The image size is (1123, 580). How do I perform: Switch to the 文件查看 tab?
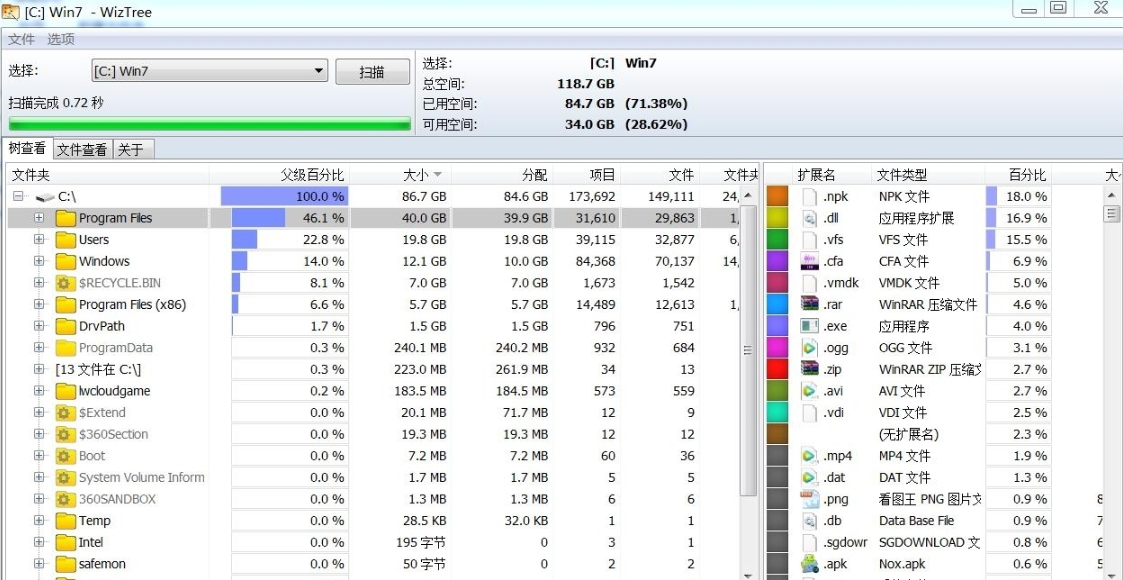[x=82, y=150]
